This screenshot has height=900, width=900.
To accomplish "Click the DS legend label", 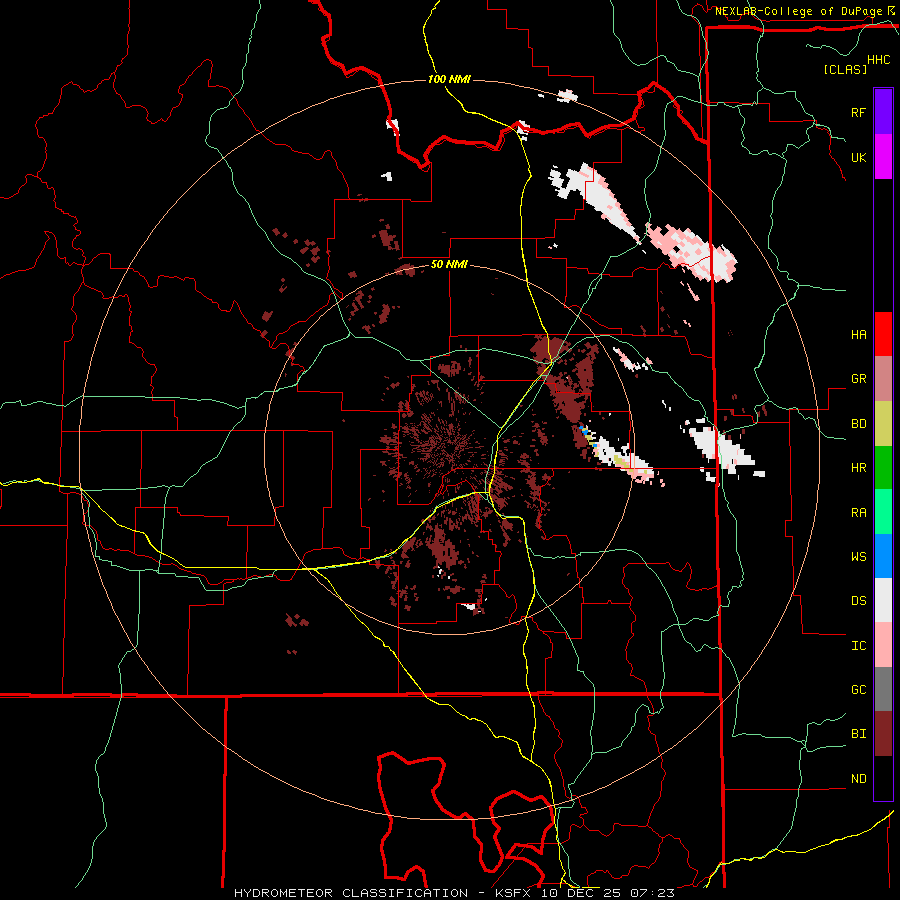I will click(858, 600).
